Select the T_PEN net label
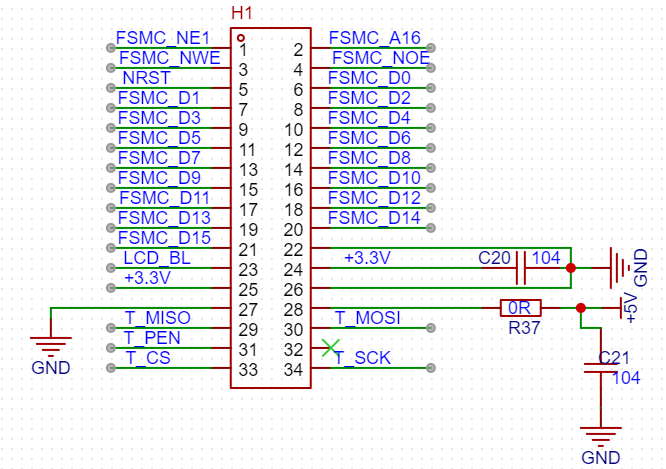The height and width of the screenshot is (469, 666). click(x=152, y=337)
